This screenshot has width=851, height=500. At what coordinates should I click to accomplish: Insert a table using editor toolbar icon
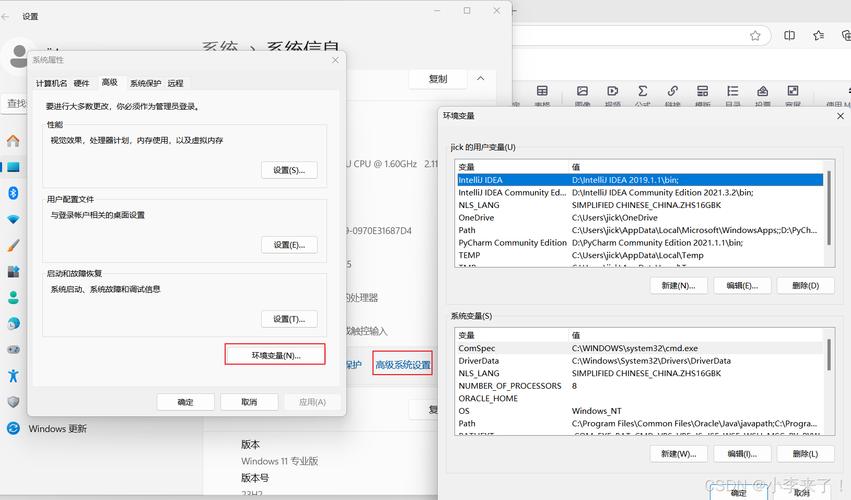click(542, 91)
